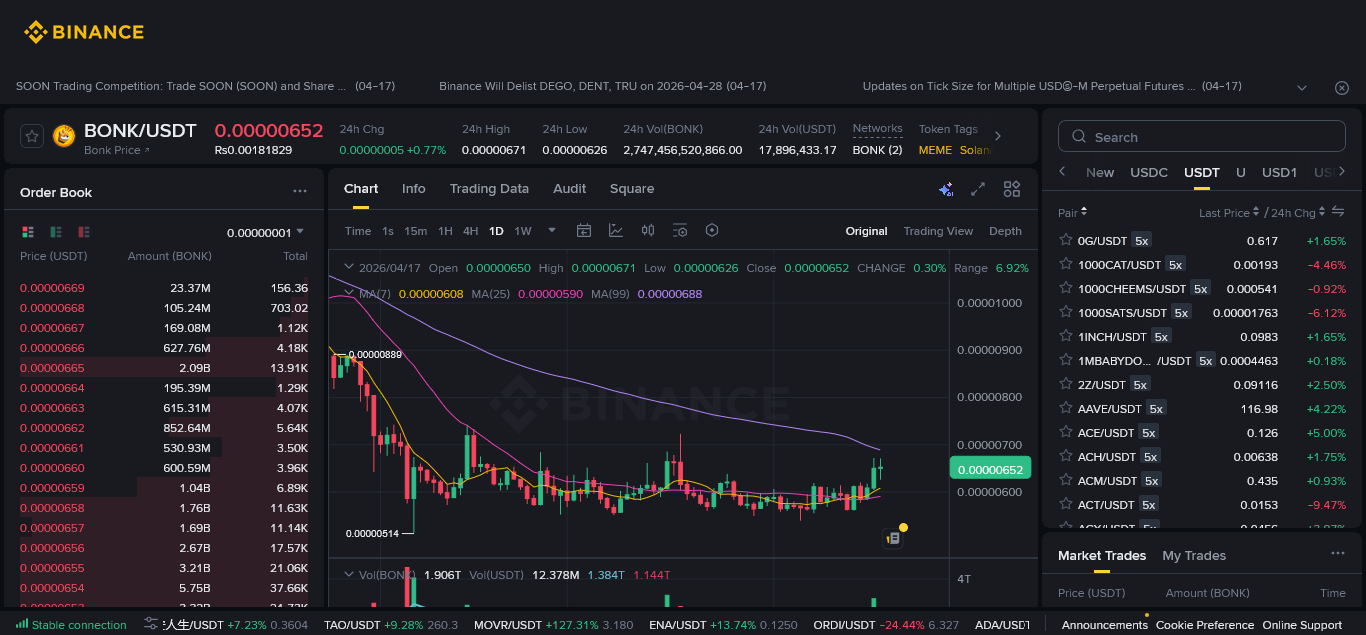Open Market Trades more options
The image size is (1366, 635).
1338,553
